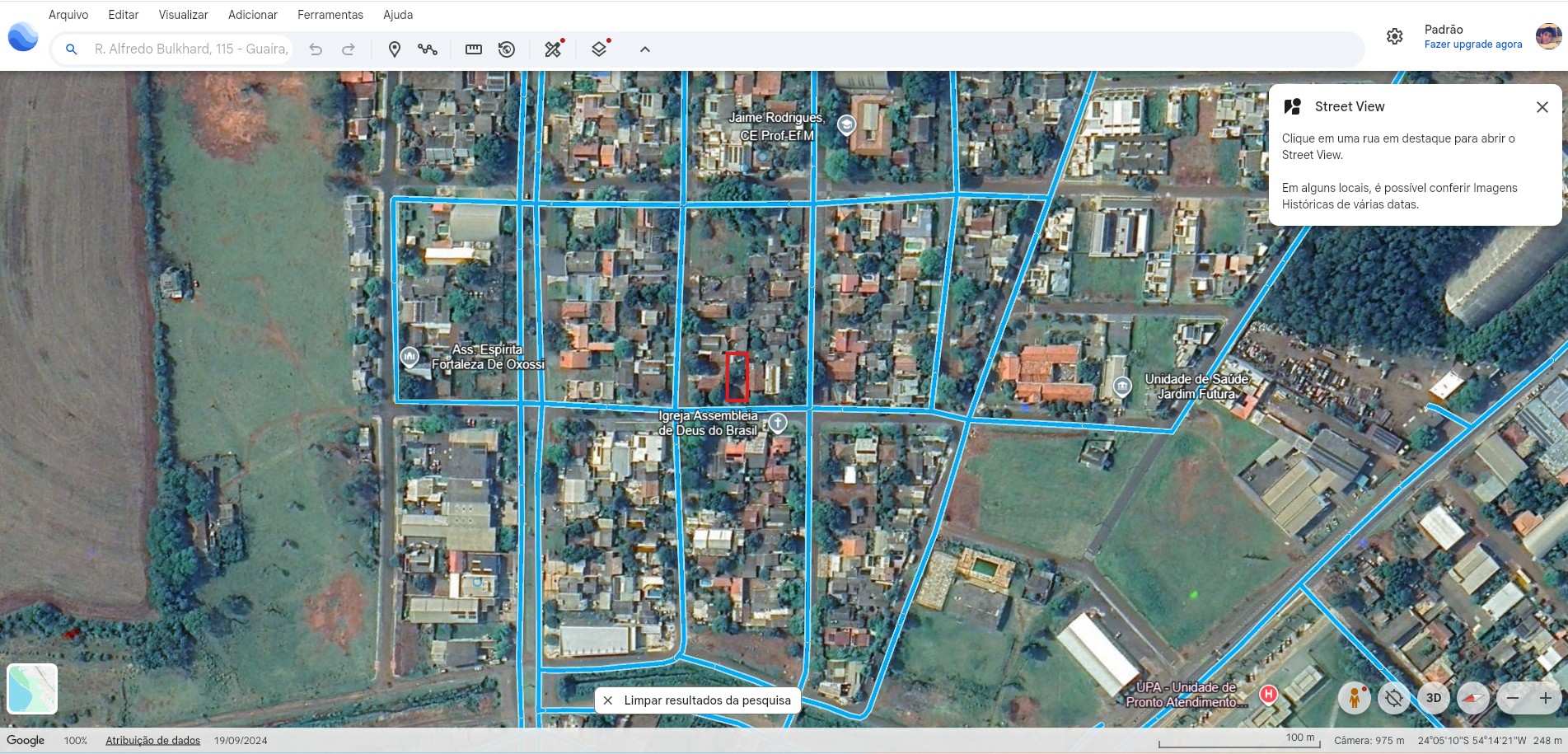Toggle the Street View pegman button

(x=1354, y=698)
